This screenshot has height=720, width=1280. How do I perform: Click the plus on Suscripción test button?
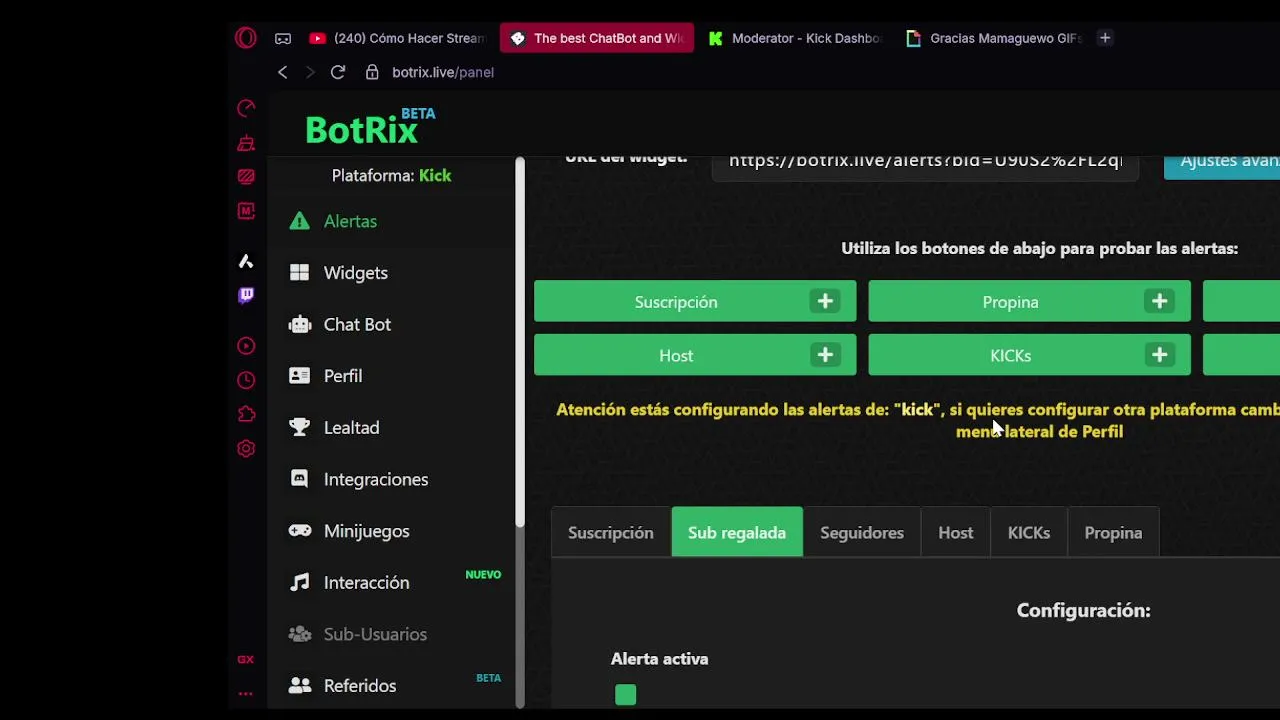click(825, 302)
